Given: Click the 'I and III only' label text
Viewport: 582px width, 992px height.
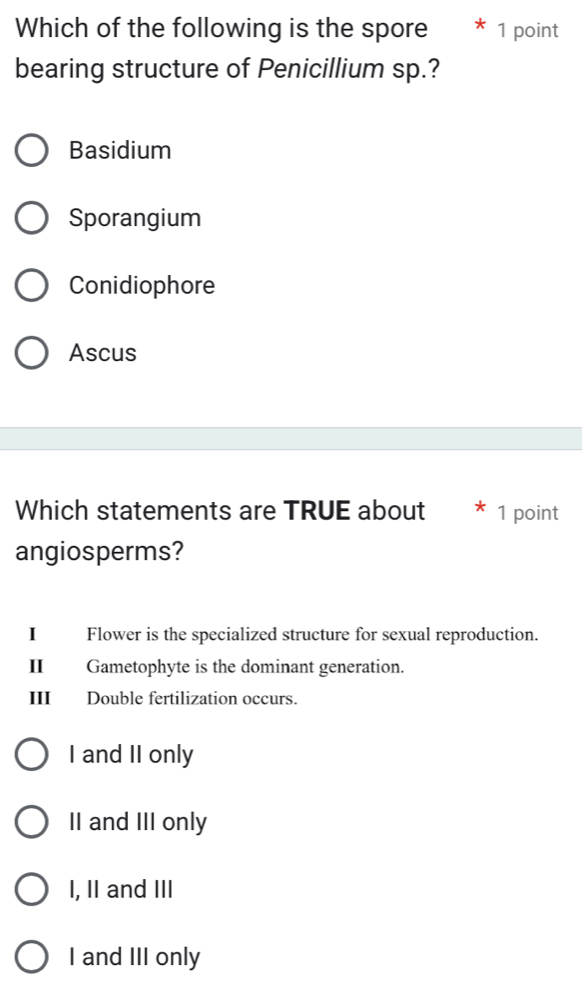Looking at the screenshot, I should pos(132,956).
